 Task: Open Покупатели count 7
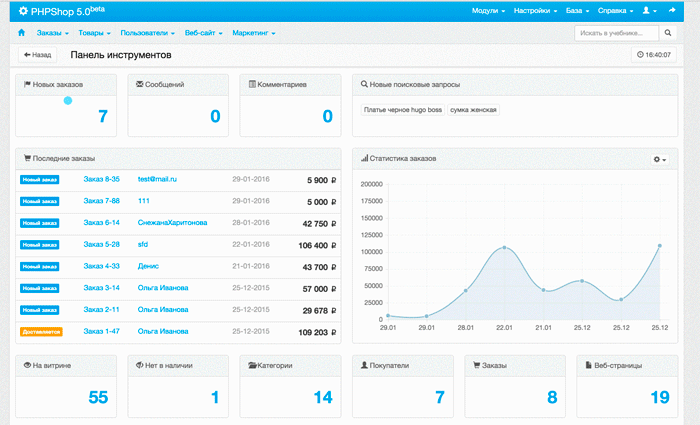[x=440, y=397]
